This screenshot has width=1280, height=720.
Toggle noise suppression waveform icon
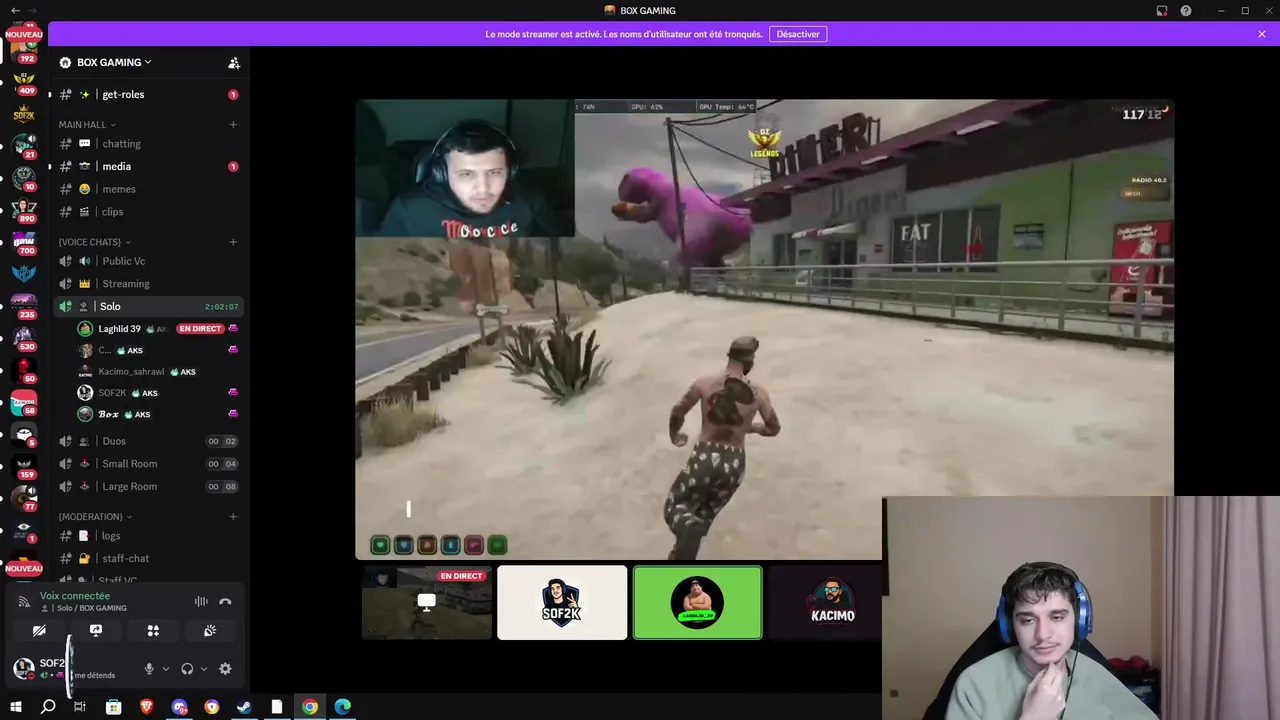click(x=201, y=601)
